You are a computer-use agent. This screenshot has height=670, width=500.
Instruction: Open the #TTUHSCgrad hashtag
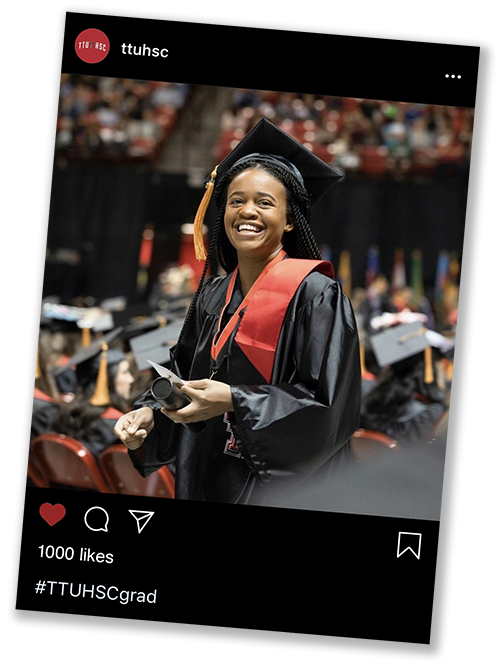(96, 592)
